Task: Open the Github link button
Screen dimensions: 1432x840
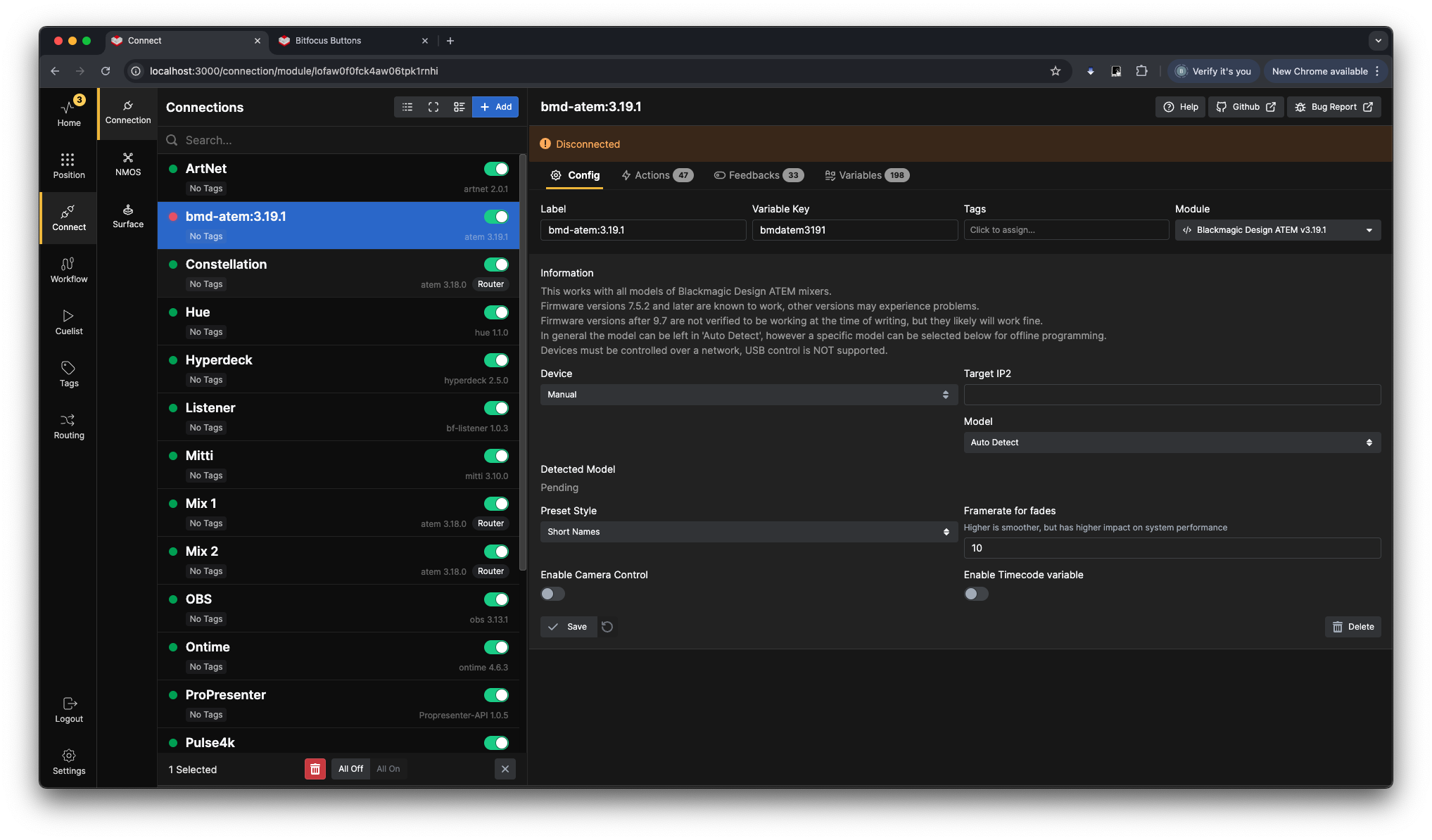Action: [x=1246, y=107]
